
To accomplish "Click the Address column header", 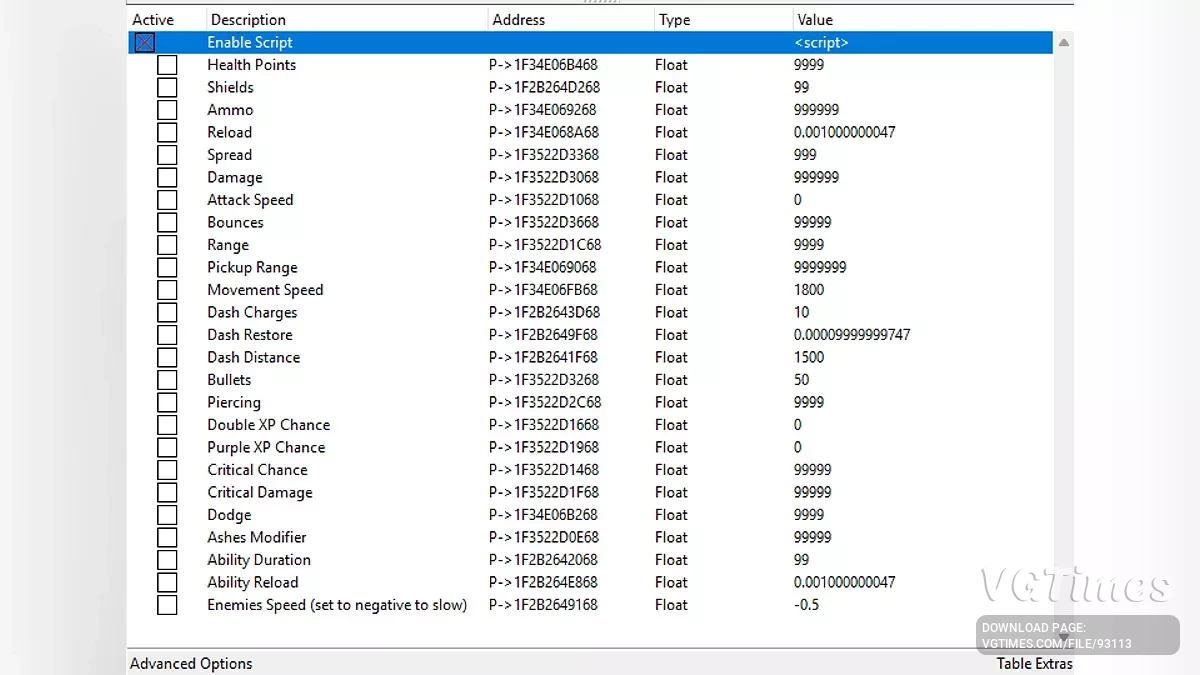I will (x=518, y=20).
